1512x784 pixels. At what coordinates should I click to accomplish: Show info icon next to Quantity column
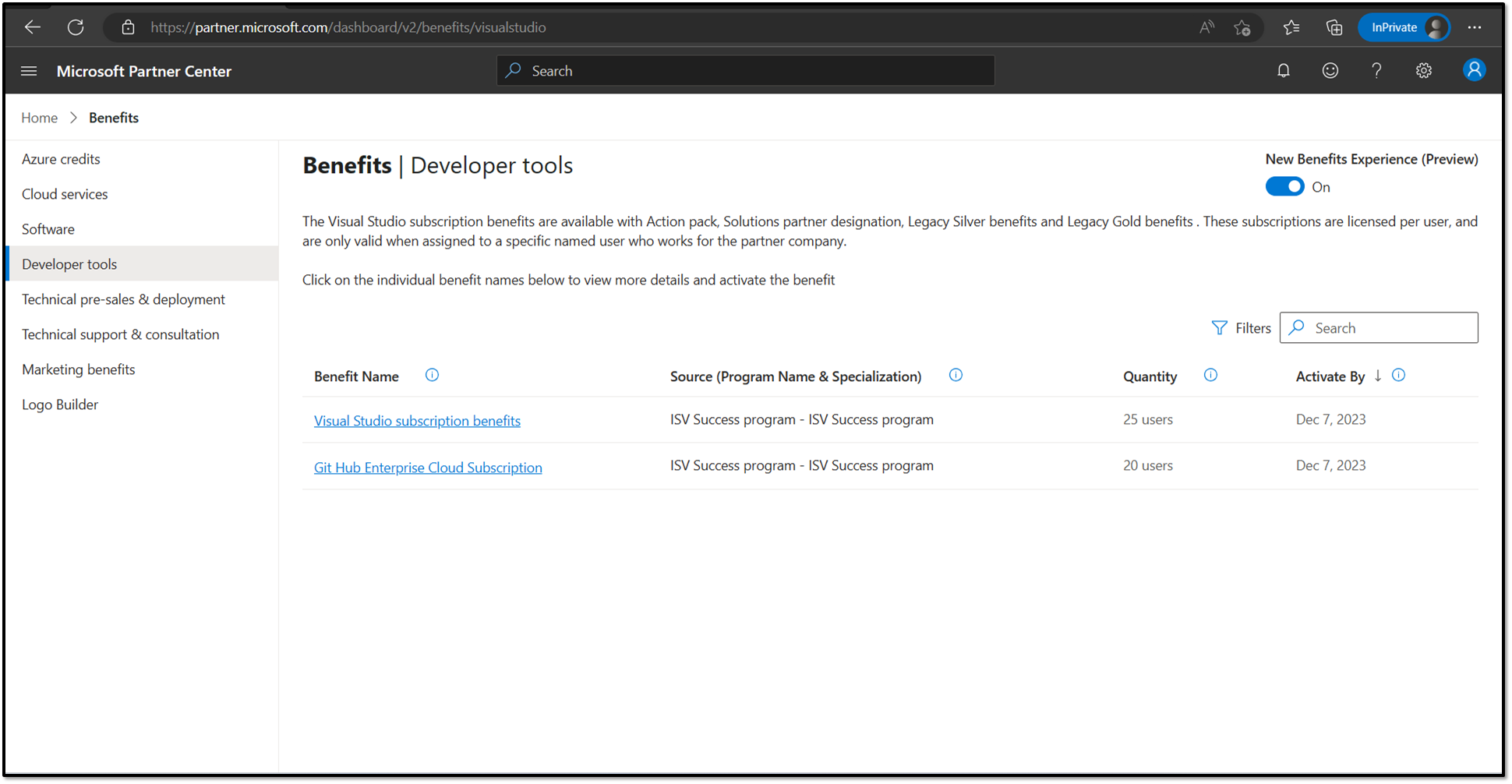pyautogui.click(x=1210, y=376)
